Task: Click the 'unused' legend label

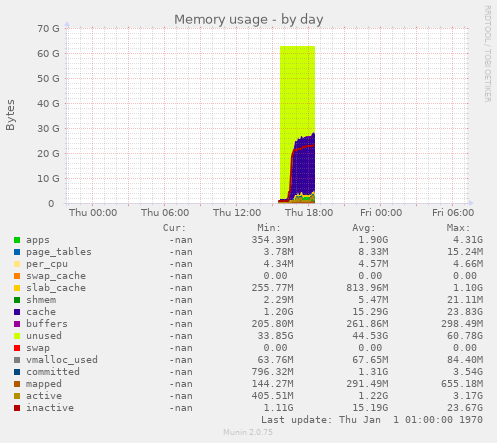Action: 44,336
